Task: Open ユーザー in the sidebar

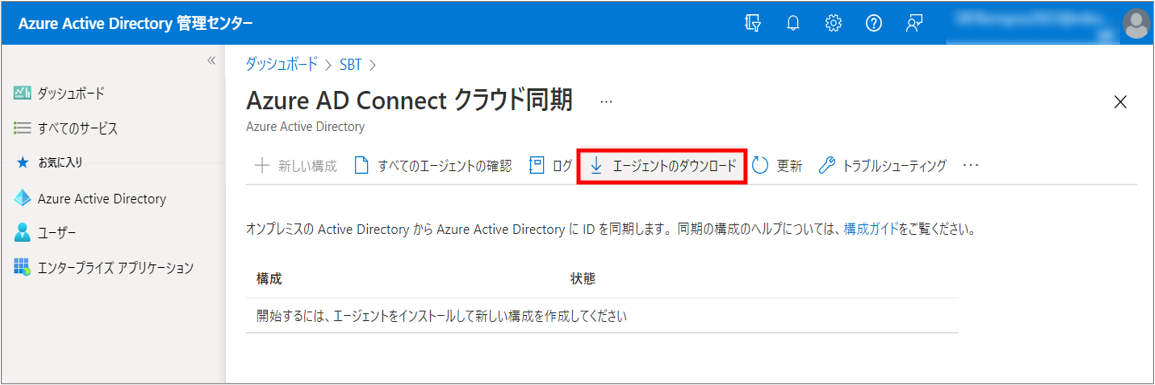Action: [x=46, y=233]
